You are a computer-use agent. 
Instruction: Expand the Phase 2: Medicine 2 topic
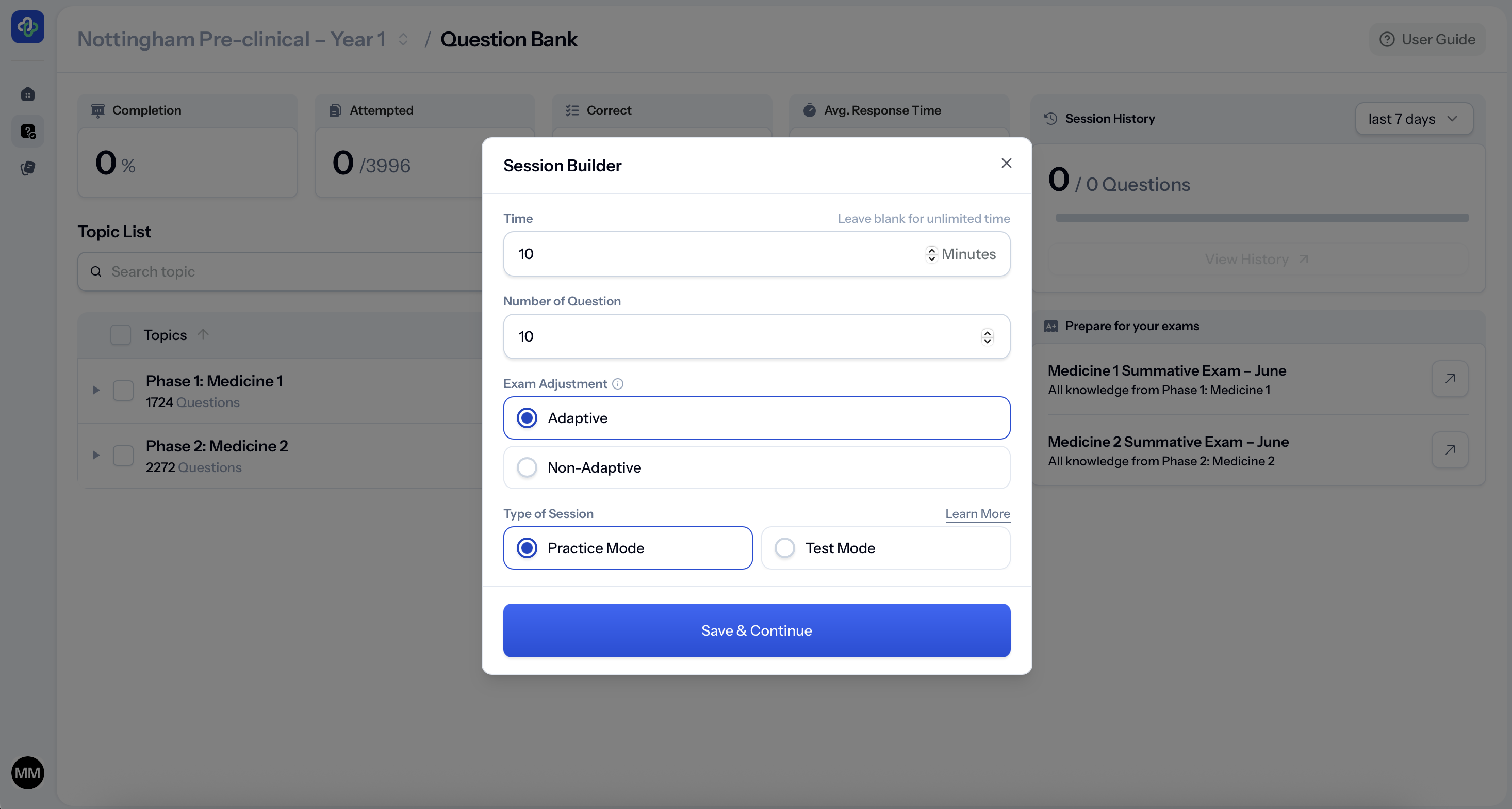tap(96, 455)
